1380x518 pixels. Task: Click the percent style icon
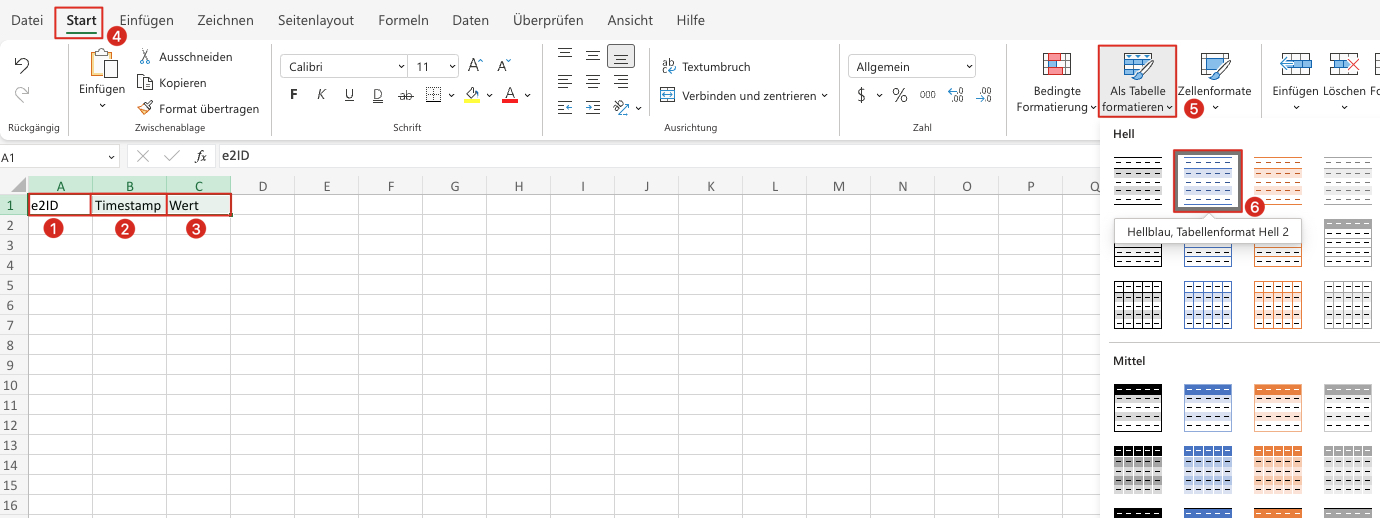pos(900,95)
